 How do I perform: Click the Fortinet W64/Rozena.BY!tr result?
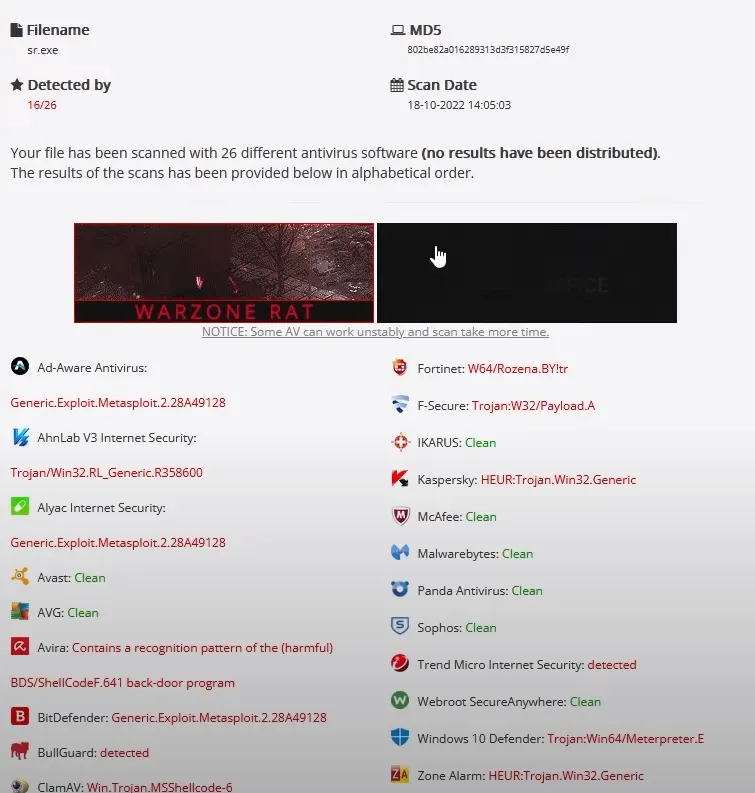tap(518, 369)
